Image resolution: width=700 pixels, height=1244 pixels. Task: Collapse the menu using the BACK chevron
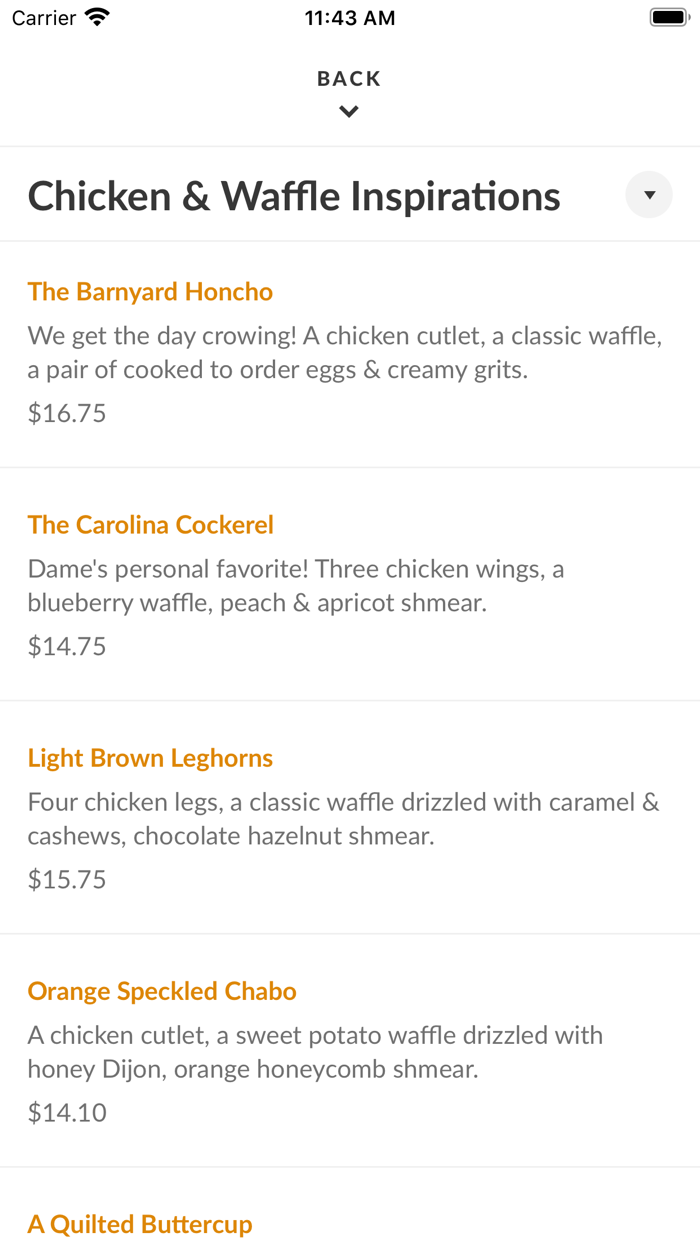point(348,111)
